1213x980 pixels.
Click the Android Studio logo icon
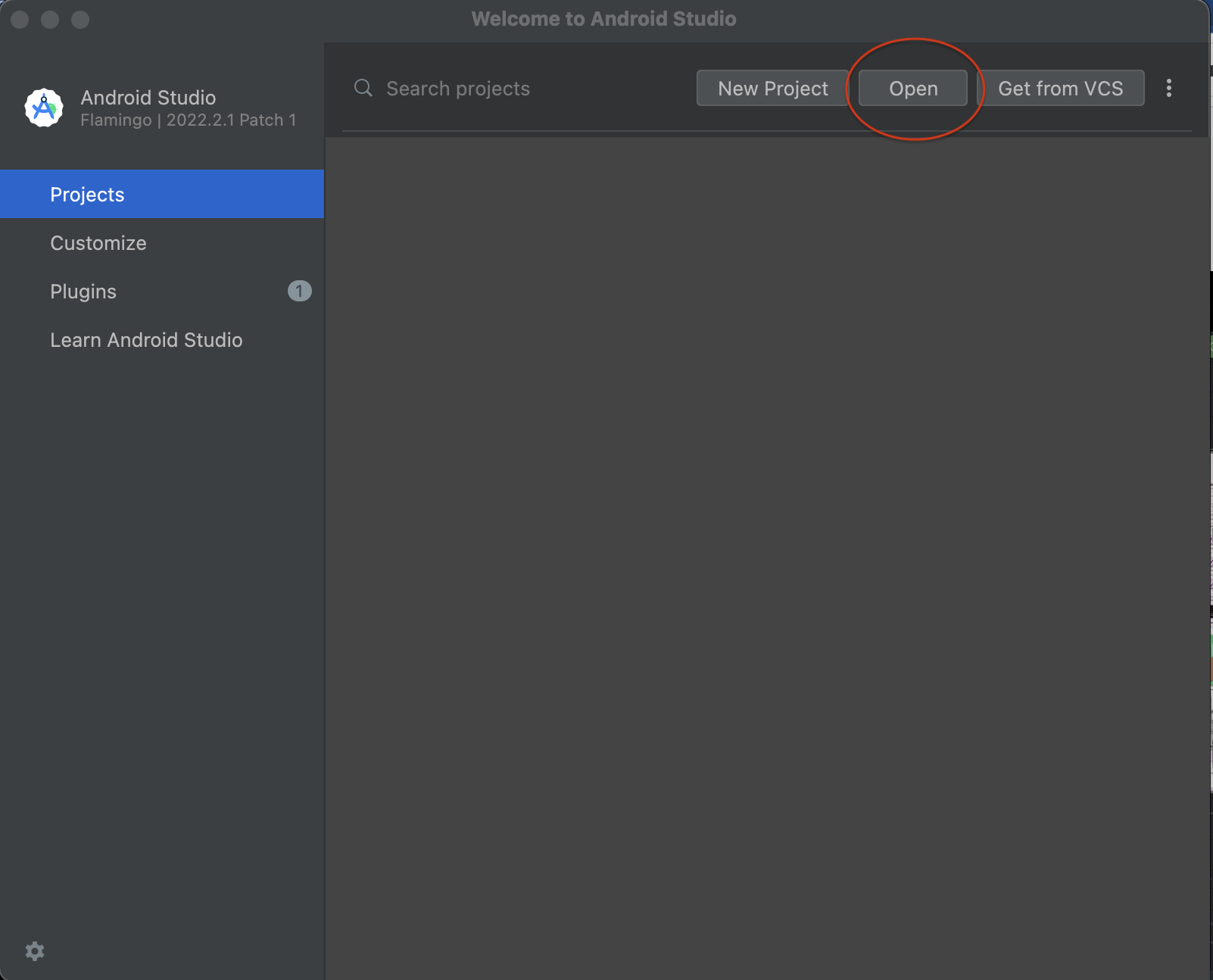(44, 108)
